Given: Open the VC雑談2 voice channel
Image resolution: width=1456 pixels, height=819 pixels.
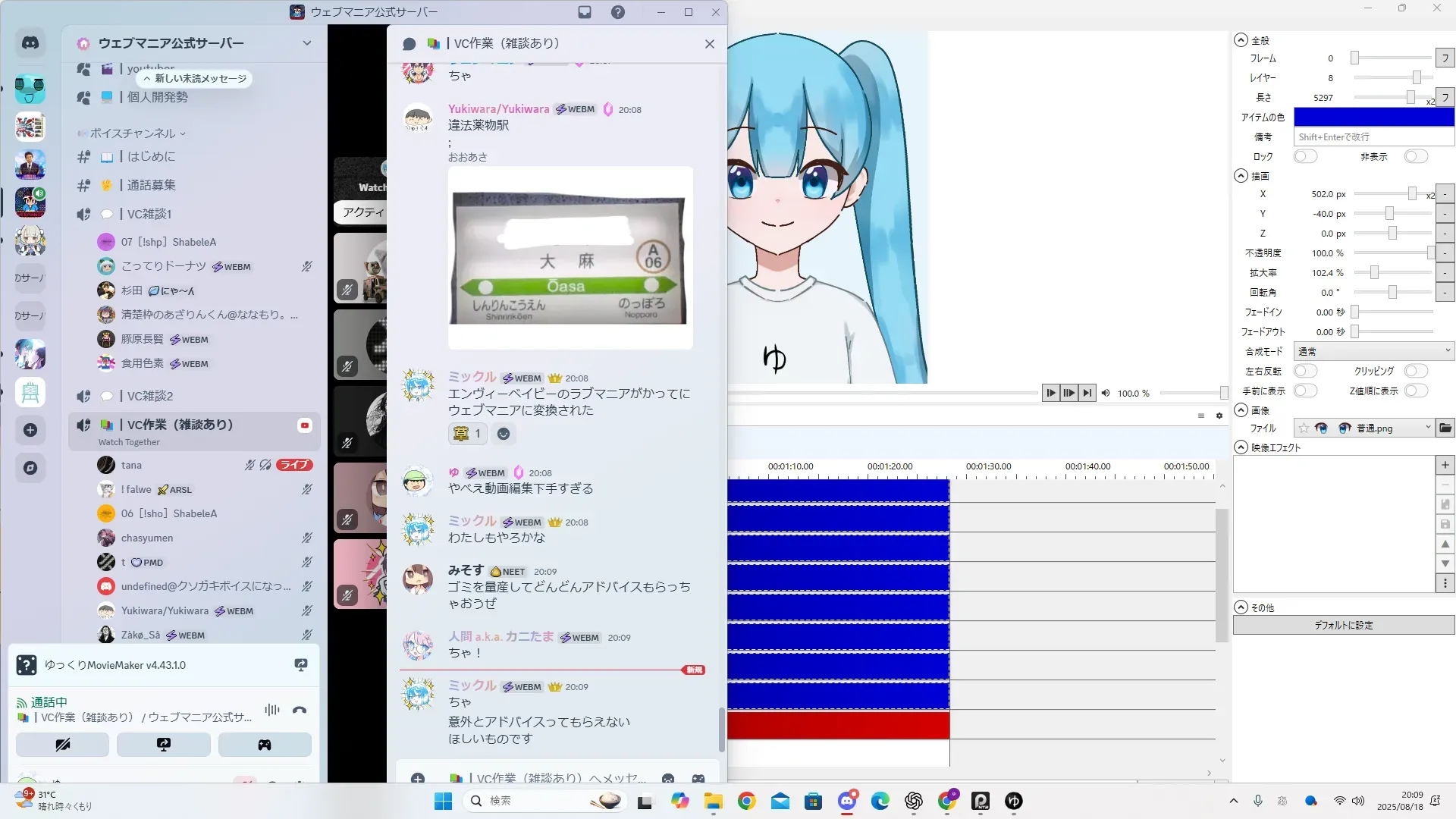Looking at the screenshot, I should click(x=150, y=396).
